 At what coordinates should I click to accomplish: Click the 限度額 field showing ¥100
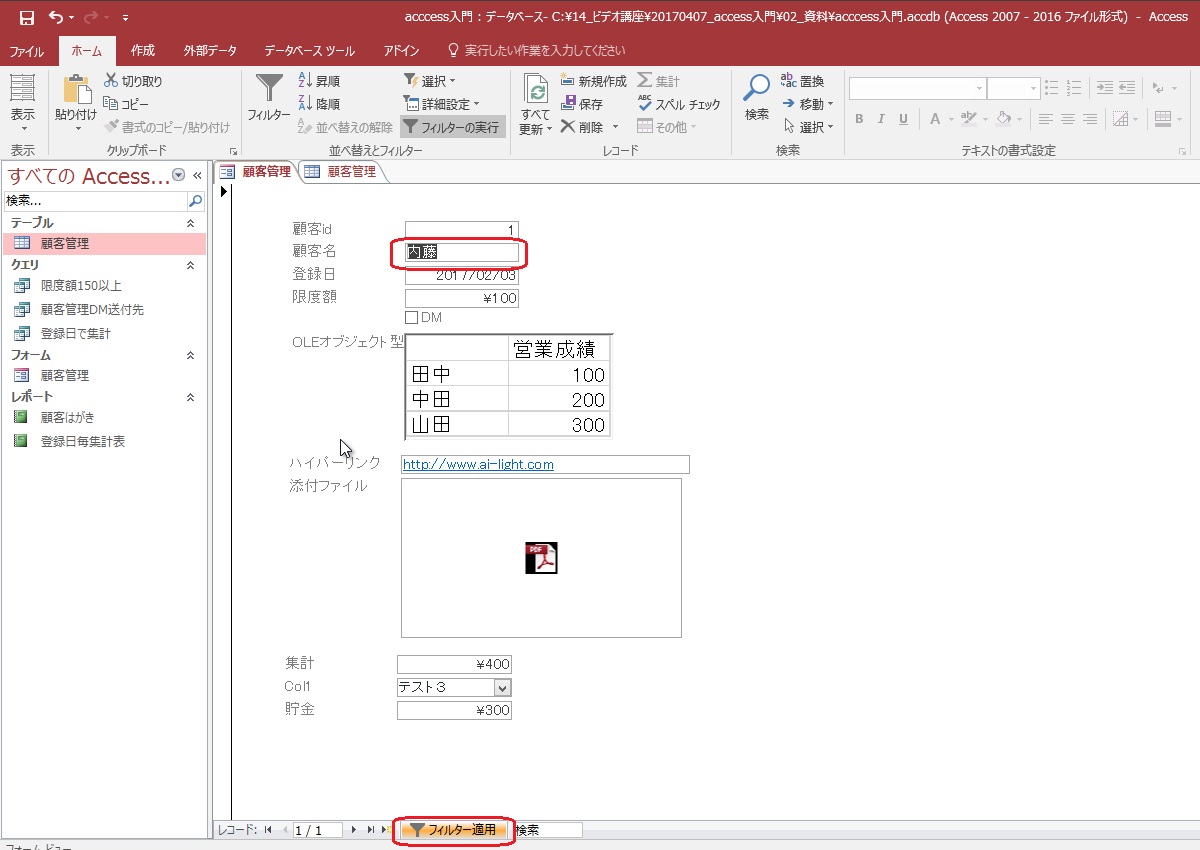point(461,298)
